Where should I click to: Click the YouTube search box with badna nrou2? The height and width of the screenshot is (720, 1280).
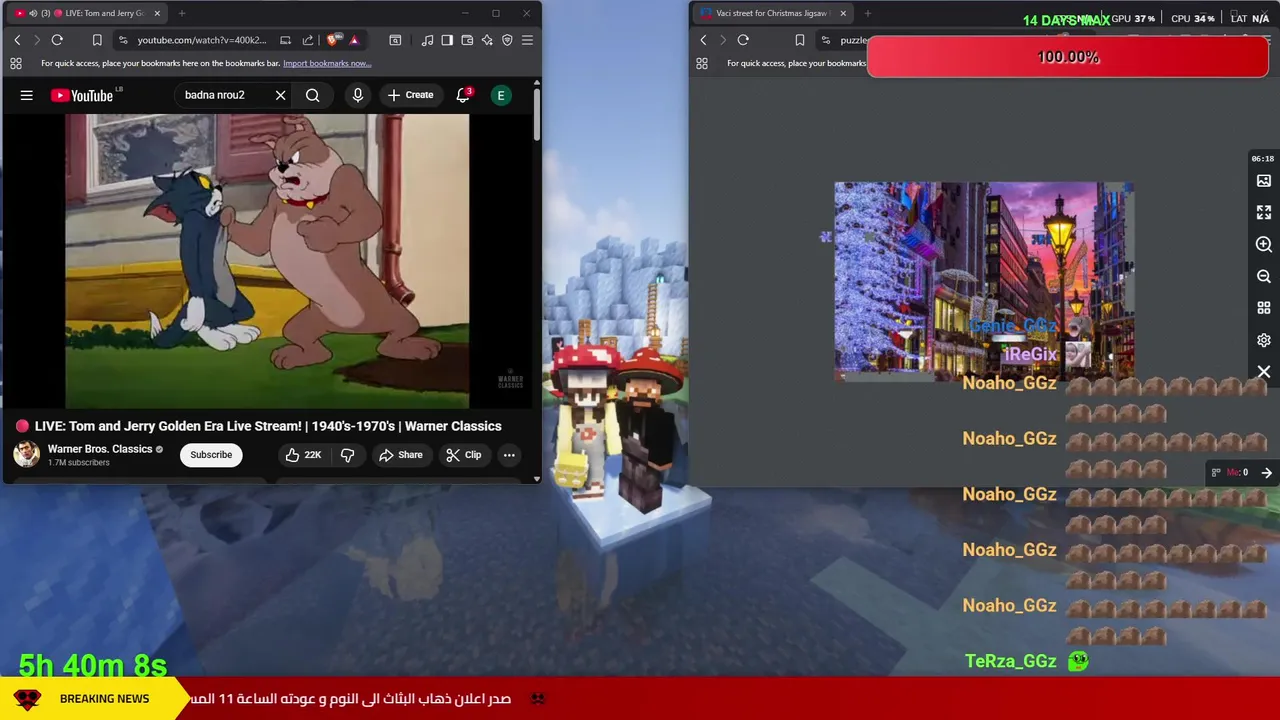(222, 95)
